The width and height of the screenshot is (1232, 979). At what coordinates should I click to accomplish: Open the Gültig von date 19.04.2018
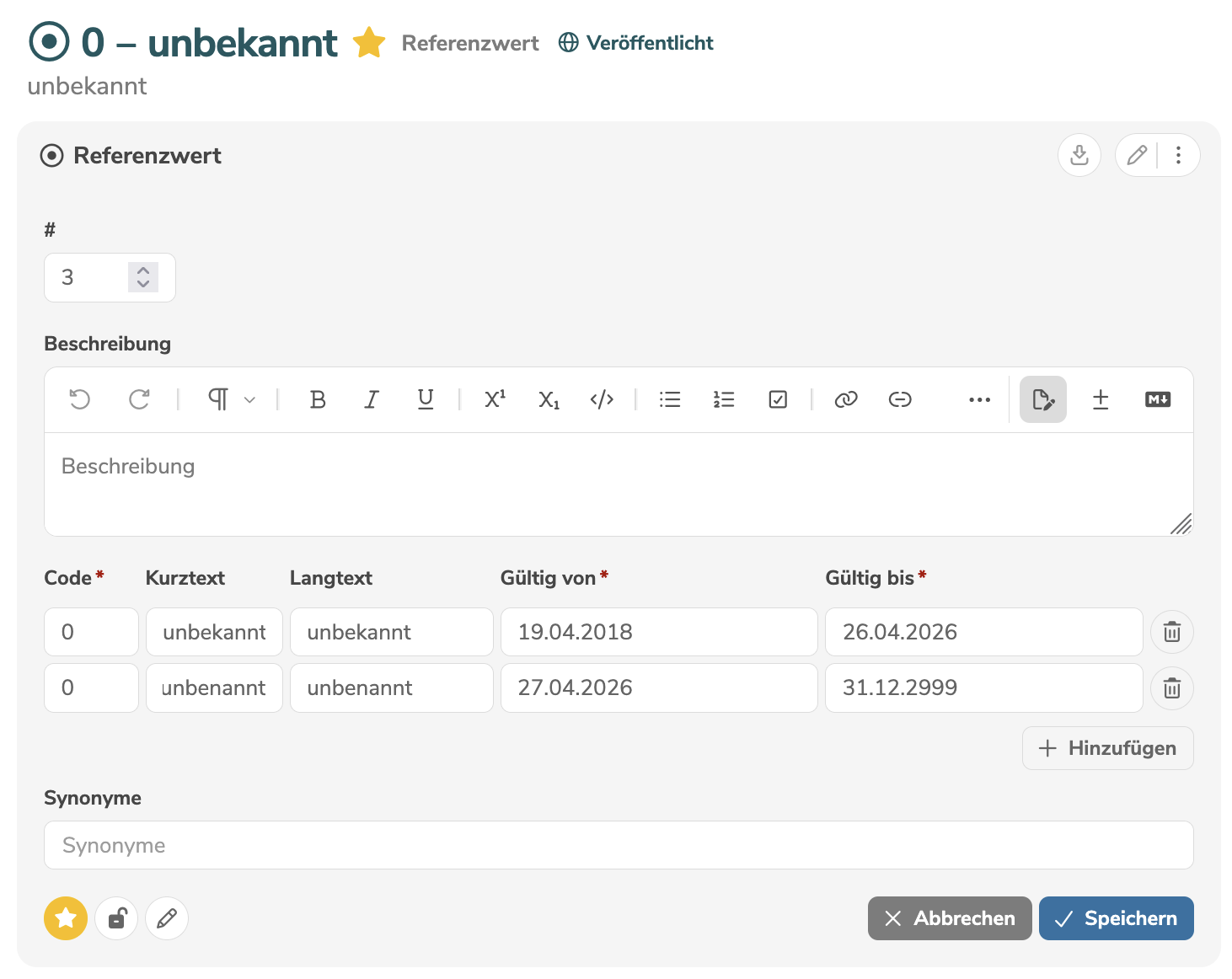tap(659, 632)
